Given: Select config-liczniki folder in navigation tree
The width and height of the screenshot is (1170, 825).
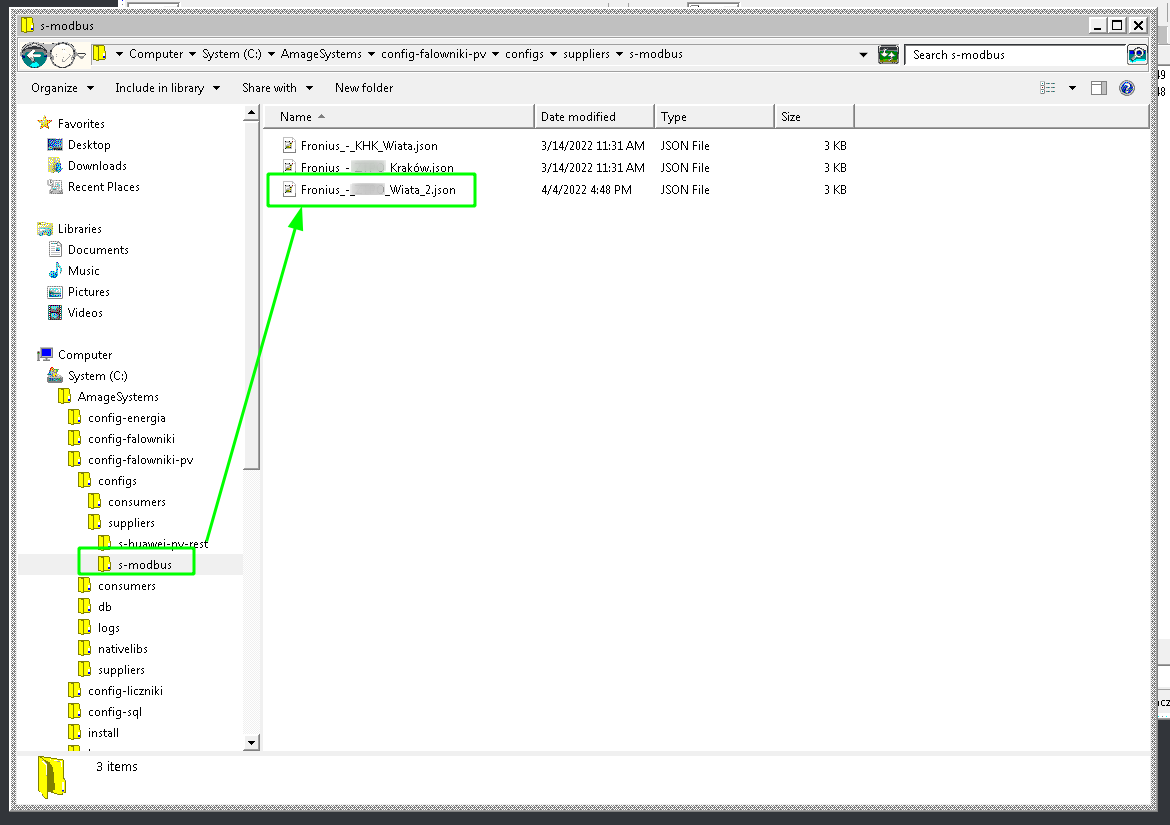Looking at the screenshot, I should pyautogui.click(x=124, y=691).
